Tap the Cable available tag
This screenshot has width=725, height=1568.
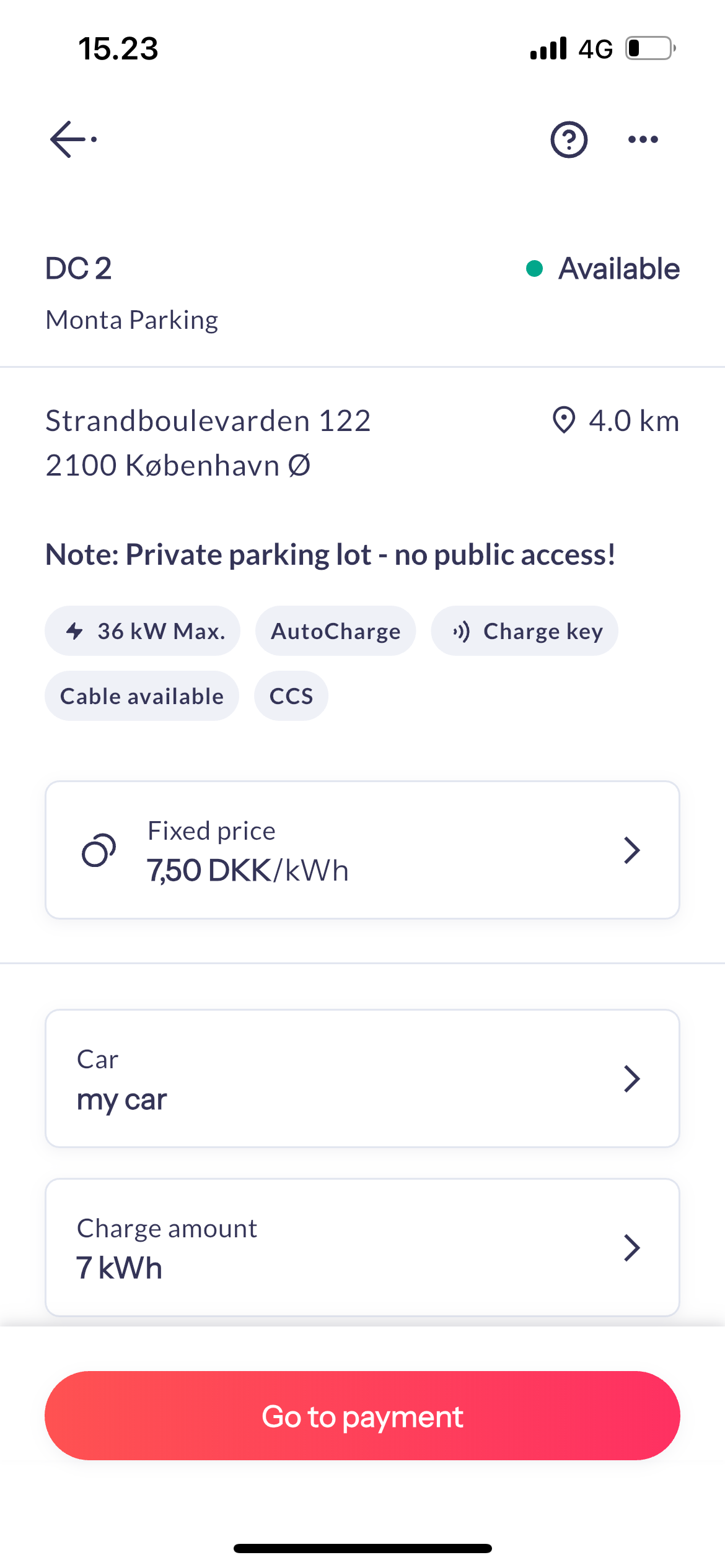click(x=142, y=696)
